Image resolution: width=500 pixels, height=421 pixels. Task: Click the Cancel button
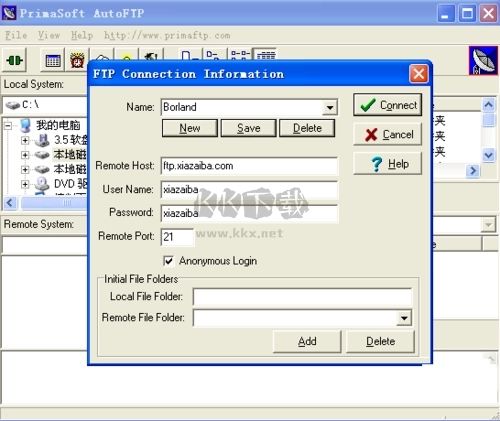[x=388, y=134]
